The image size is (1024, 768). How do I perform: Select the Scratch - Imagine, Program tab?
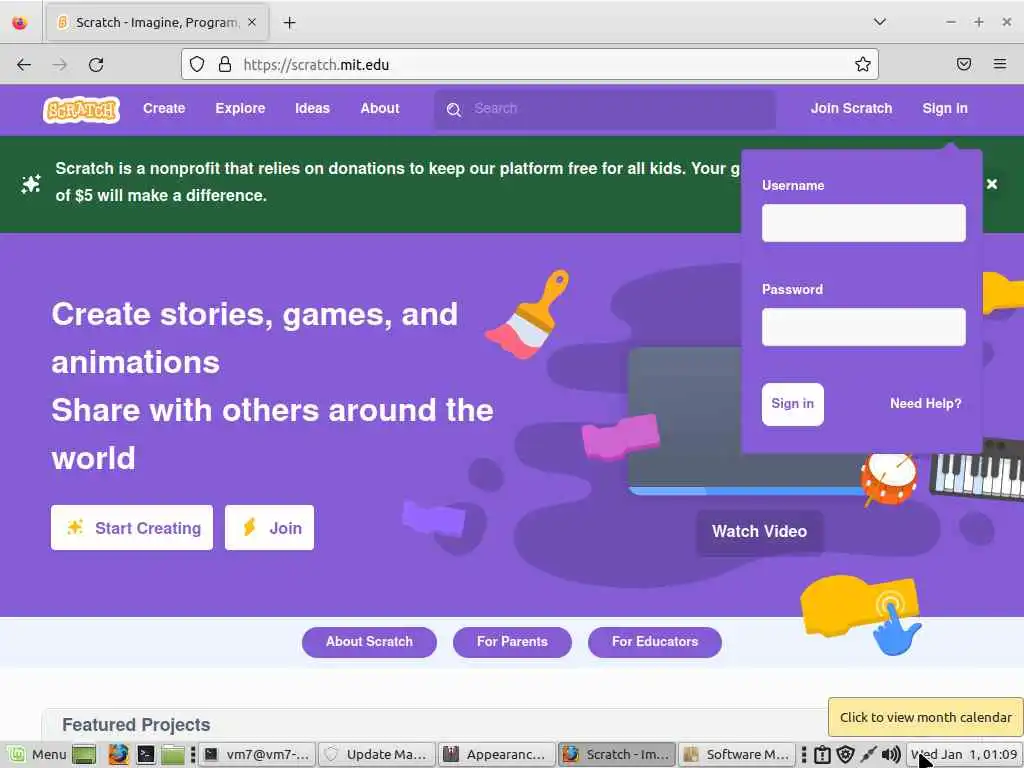coord(157,23)
